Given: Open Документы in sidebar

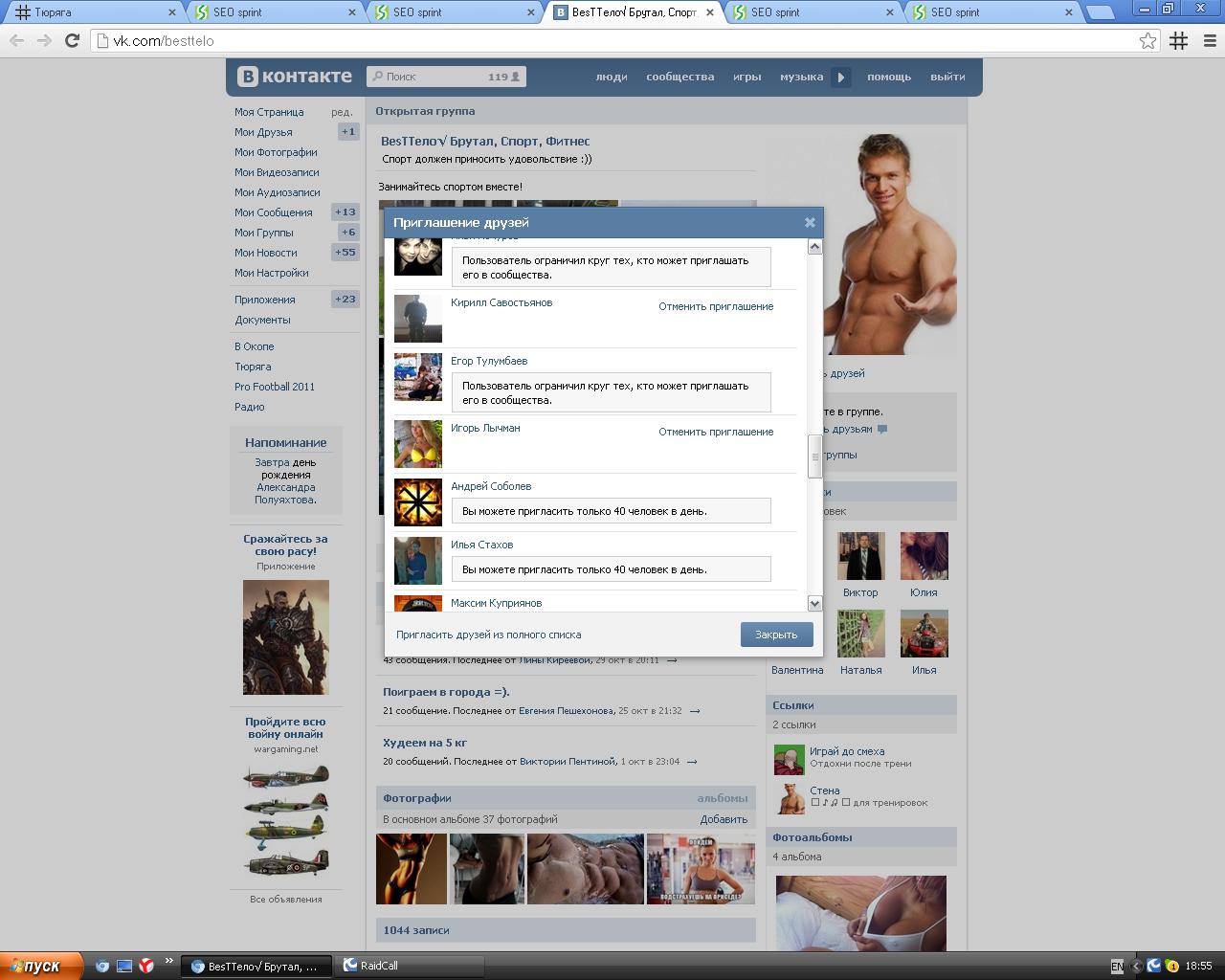Looking at the screenshot, I should click(x=262, y=320).
